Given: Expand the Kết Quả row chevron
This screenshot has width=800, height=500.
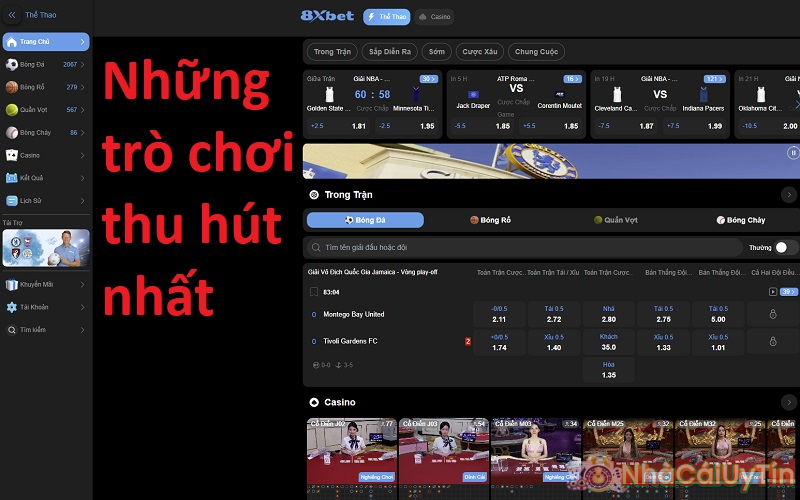Looking at the screenshot, I should [83, 178].
